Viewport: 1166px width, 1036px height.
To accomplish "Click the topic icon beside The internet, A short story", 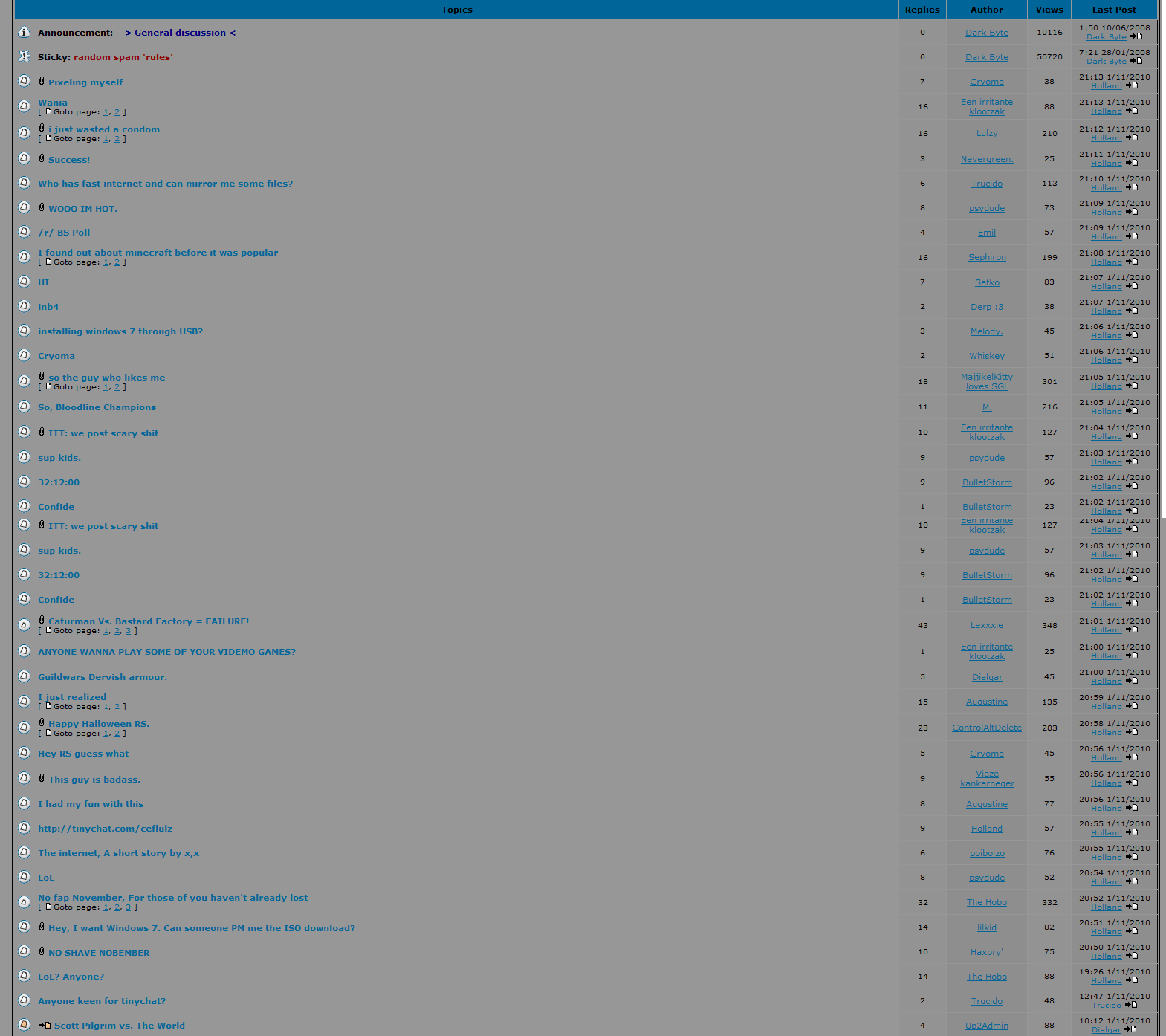I will (x=24, y=852).
